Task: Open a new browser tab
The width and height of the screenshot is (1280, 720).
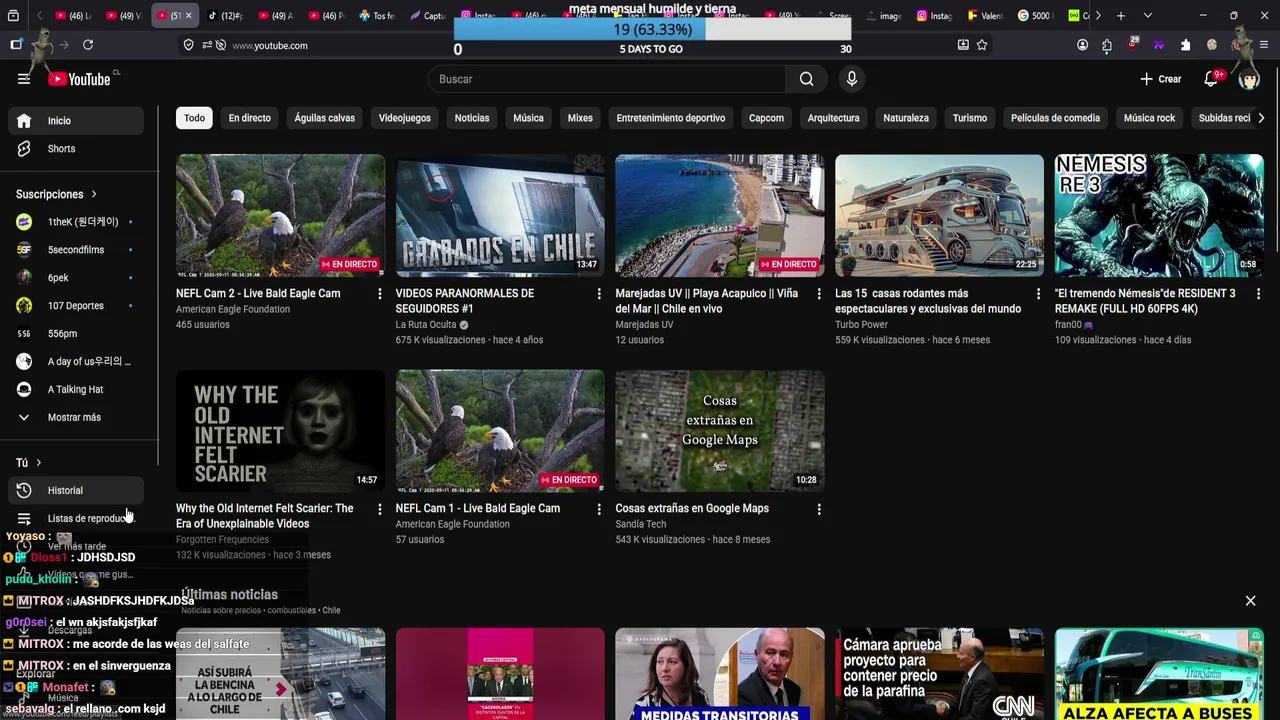Action: tap(1121, 16)
